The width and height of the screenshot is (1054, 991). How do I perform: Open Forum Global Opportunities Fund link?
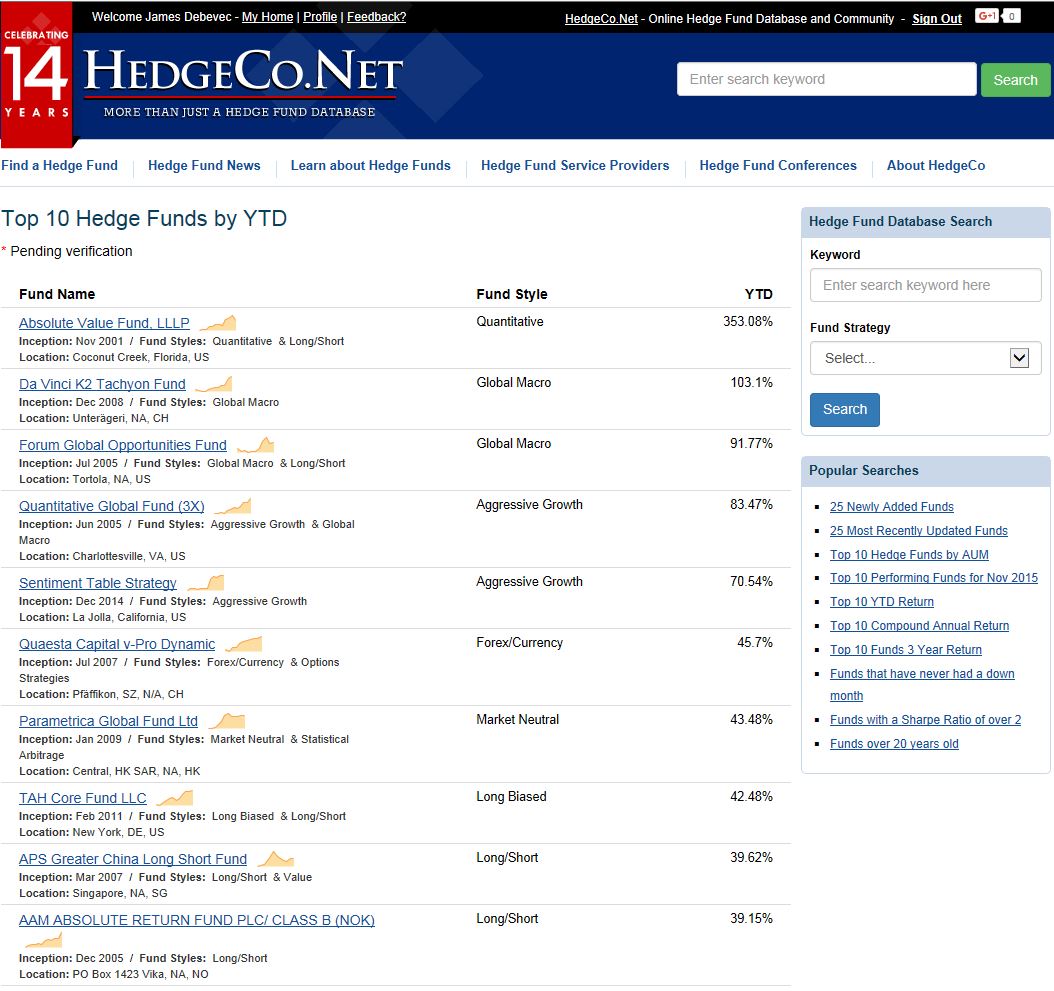tap(123, 445)
